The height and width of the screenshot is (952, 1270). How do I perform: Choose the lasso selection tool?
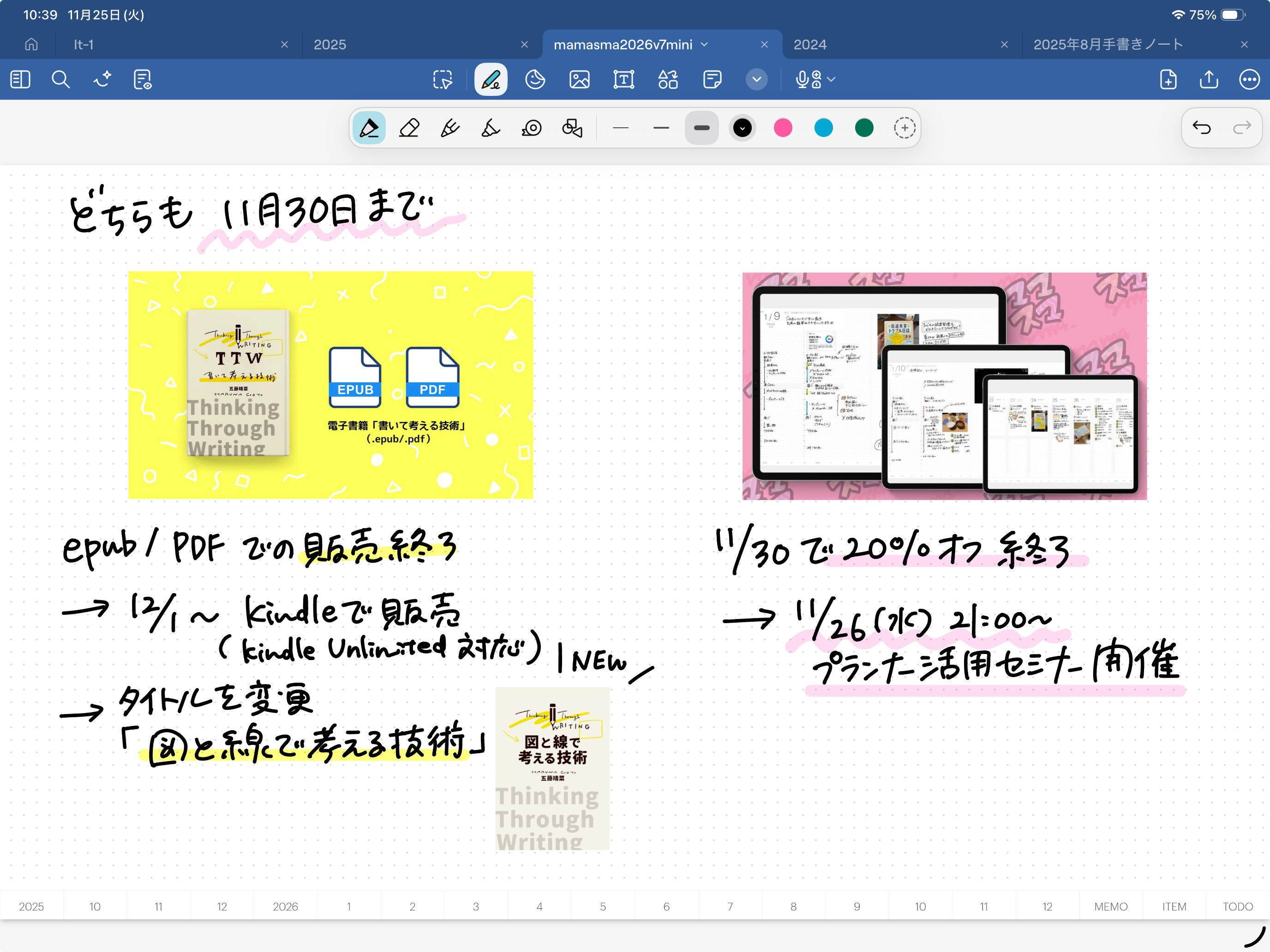click(443, 79)
